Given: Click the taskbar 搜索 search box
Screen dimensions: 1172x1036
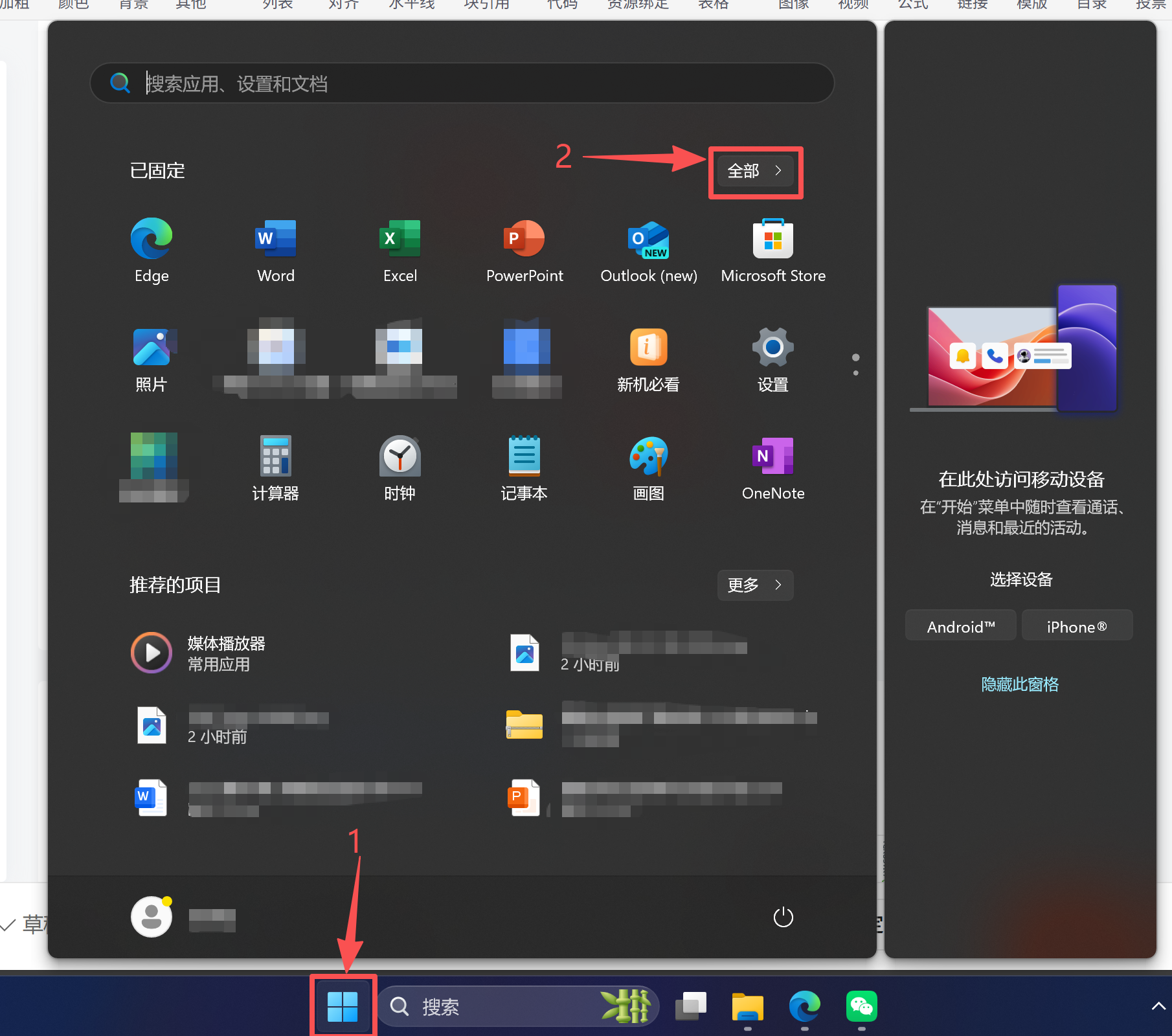Looking at the screenshot, I should click(518, 1007).
